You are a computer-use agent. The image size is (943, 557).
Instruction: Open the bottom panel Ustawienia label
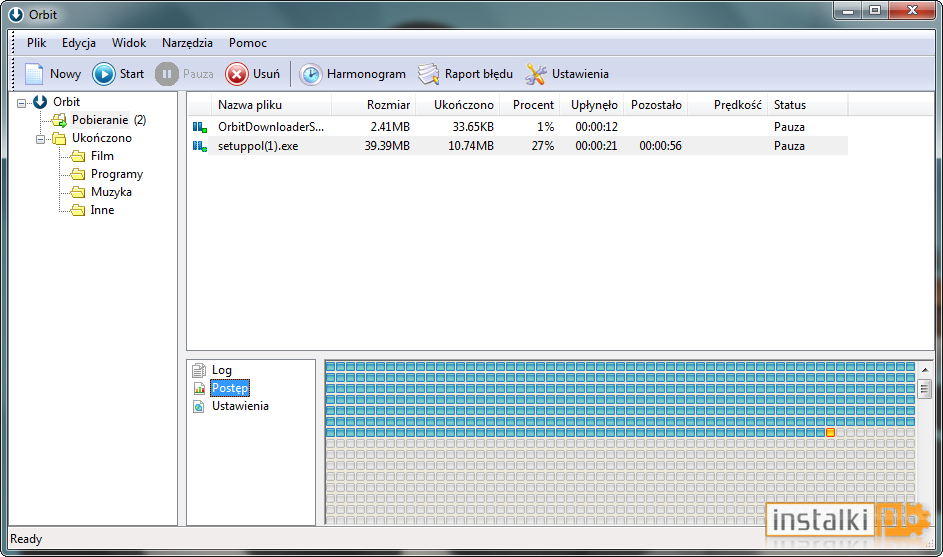pos(240,406)
